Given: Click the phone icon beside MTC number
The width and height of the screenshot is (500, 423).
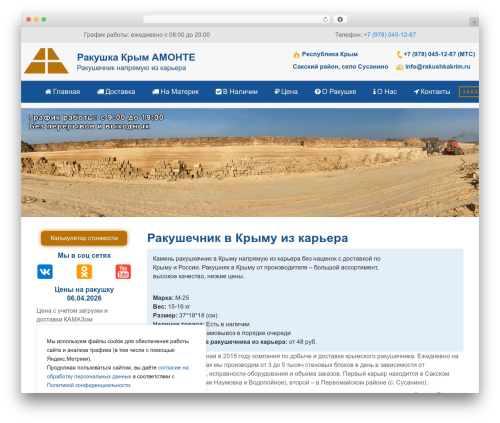Looking at the screenshot, I should [399, 54].
